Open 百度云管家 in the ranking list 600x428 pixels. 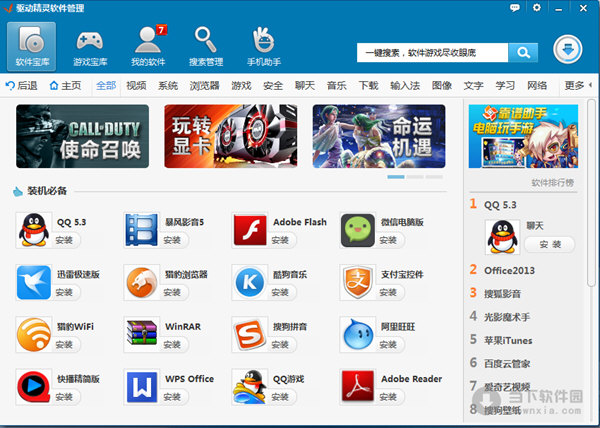pos(507,364)
